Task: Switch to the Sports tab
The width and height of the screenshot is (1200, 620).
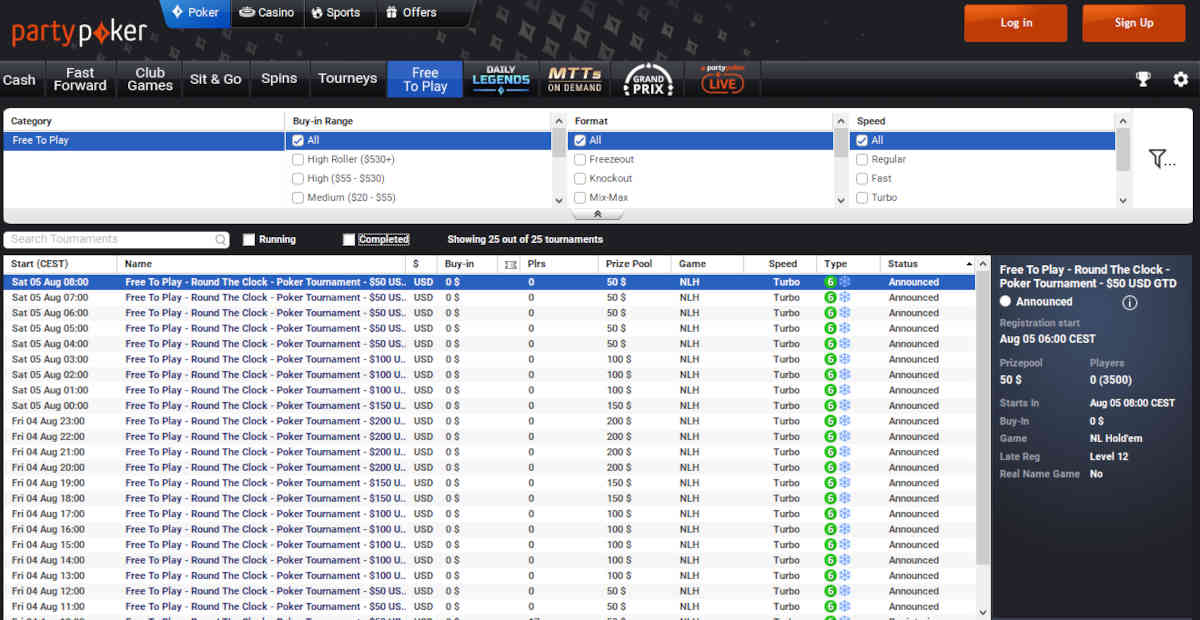Action: (x=336, y=13)
